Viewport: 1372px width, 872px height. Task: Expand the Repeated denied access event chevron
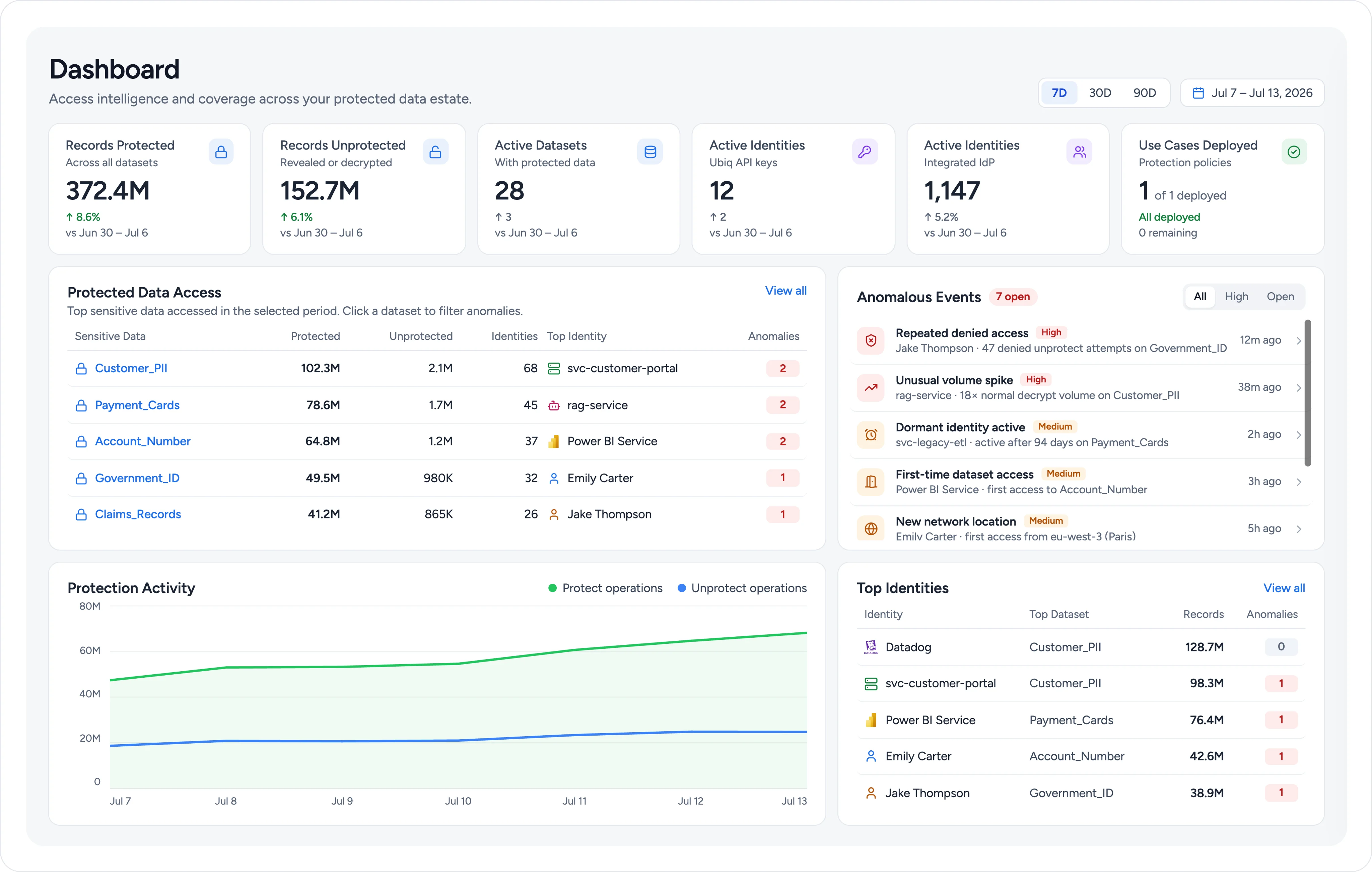[1299, 341]
